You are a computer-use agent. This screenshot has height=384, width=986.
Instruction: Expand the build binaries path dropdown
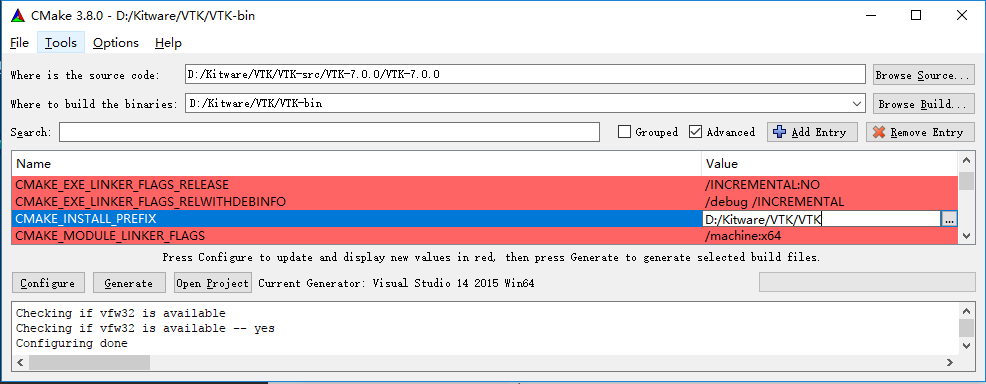click(x=857, y=104)
